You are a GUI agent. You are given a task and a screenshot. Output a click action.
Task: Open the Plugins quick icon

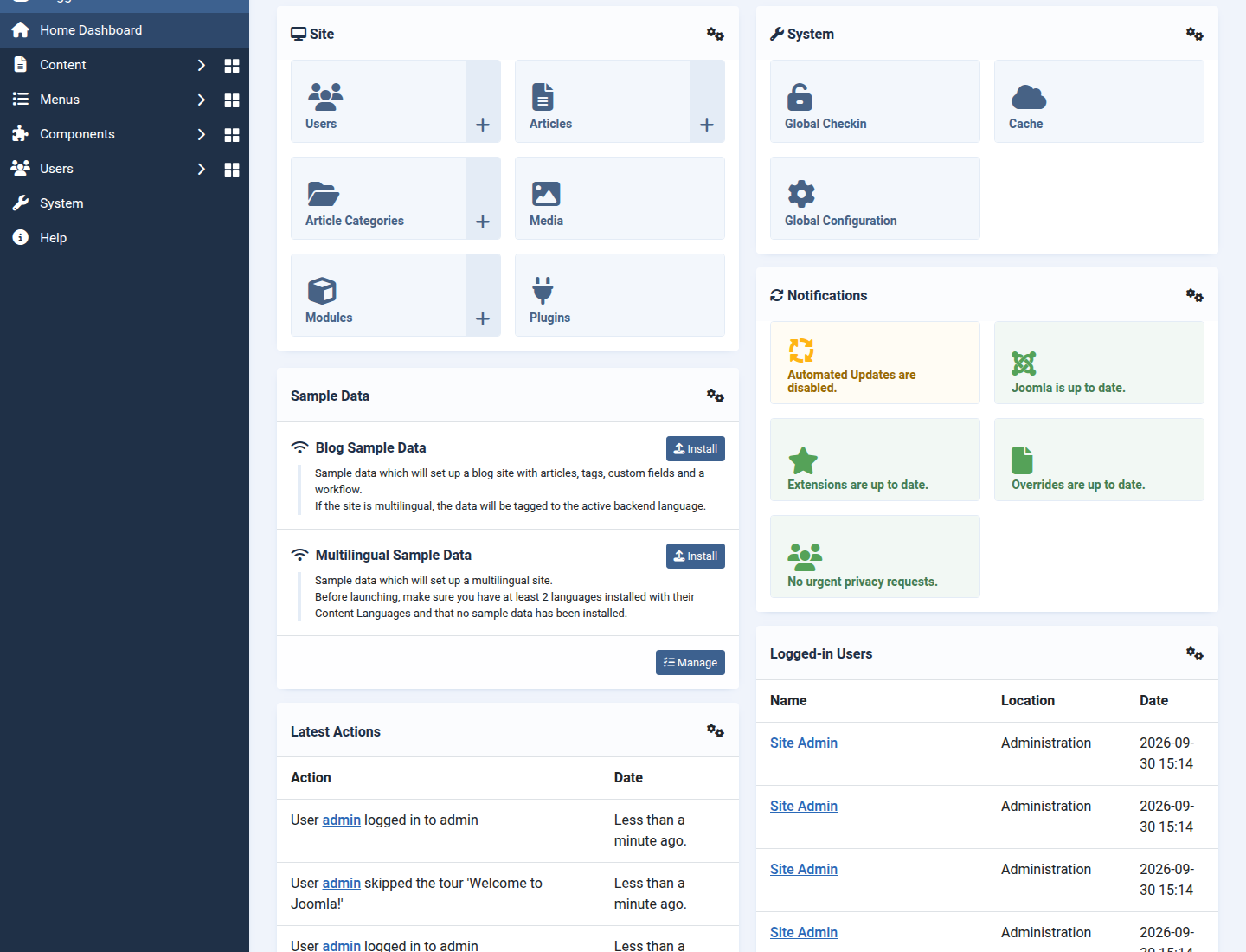(620, 295)
